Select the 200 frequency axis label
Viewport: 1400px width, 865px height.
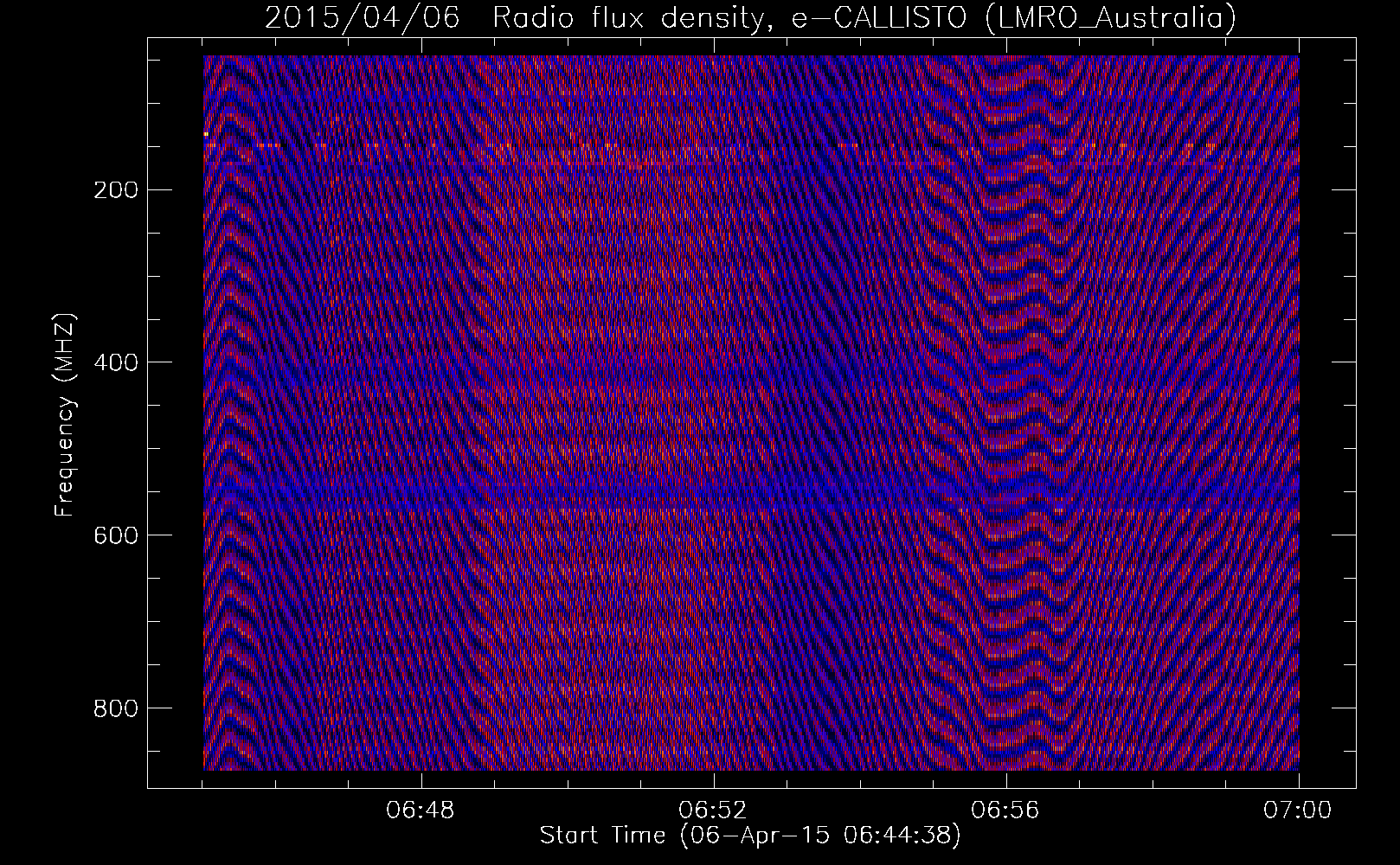tap(115, 189)
